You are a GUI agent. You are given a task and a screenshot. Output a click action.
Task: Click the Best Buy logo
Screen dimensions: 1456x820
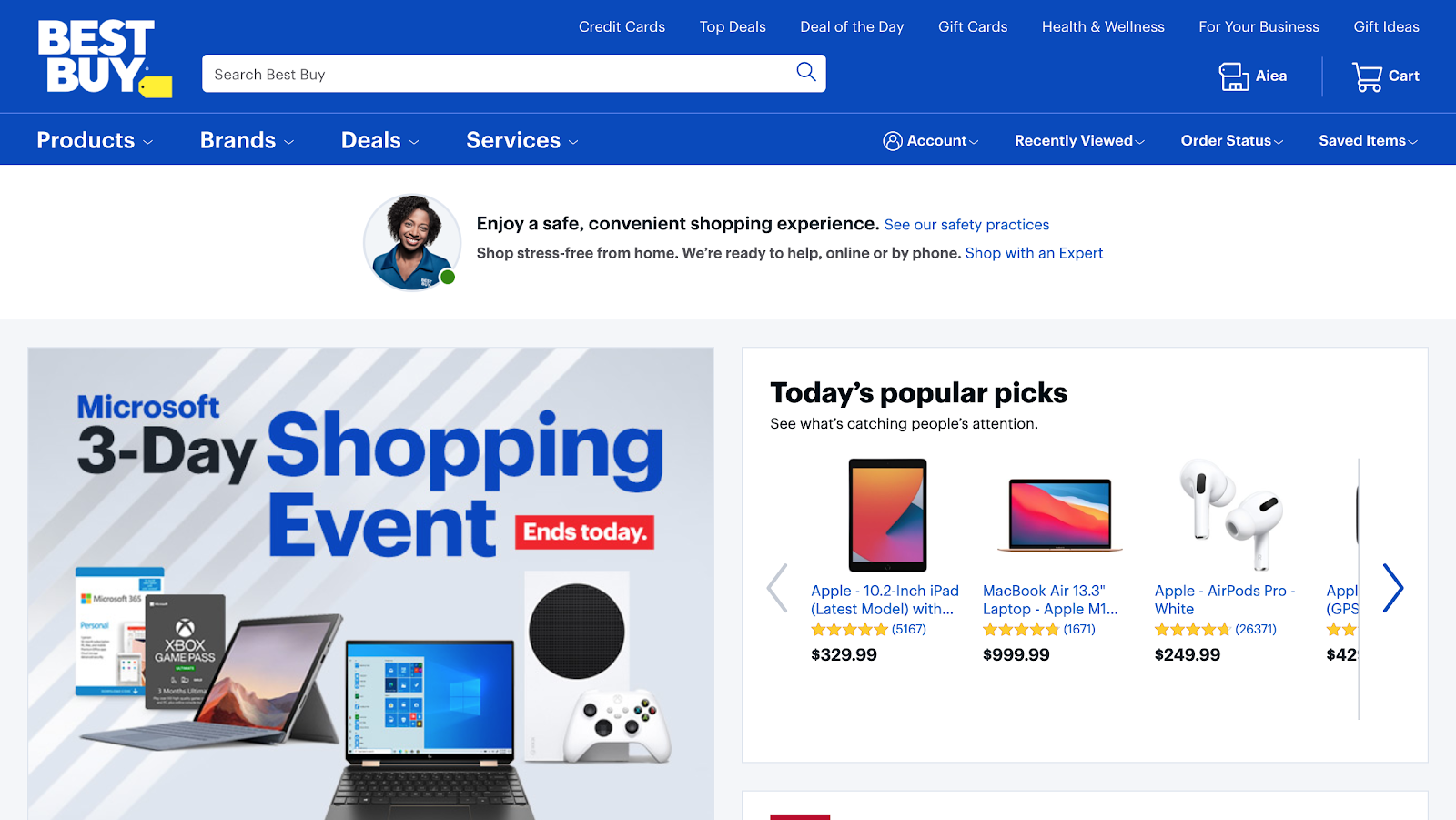pyautogui.click(x=105, y=58)
